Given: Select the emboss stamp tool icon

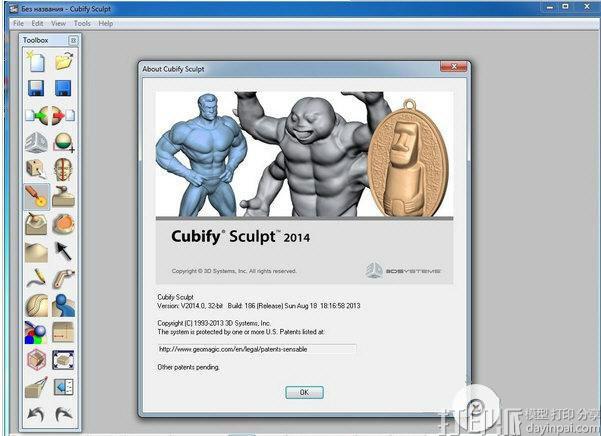Looking at the screenshot, I should [x=64, y=197].
